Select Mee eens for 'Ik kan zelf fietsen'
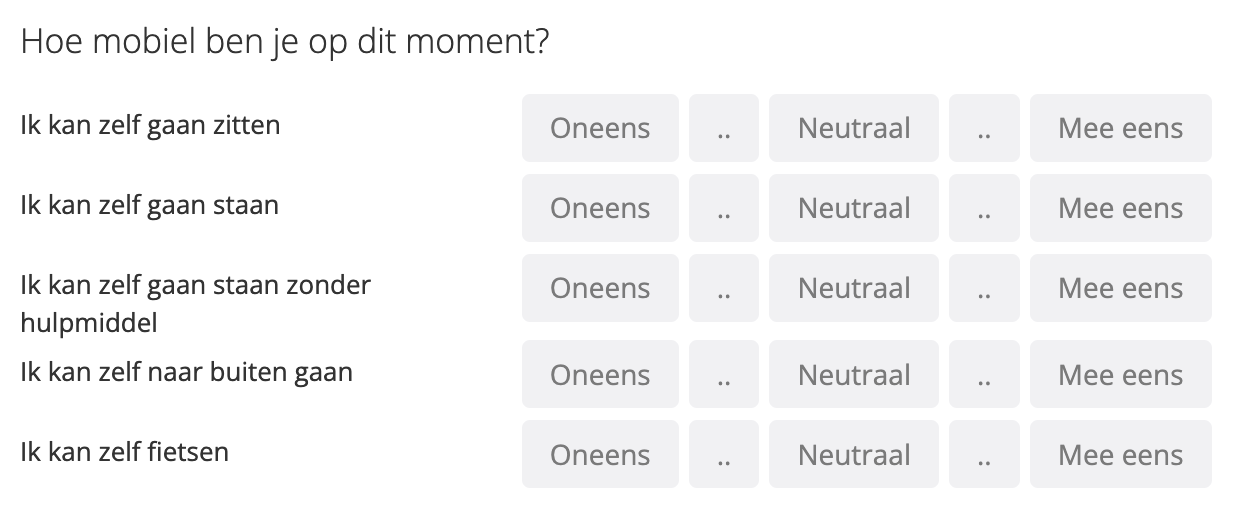1250x522 pixels. pos(1120,455)
